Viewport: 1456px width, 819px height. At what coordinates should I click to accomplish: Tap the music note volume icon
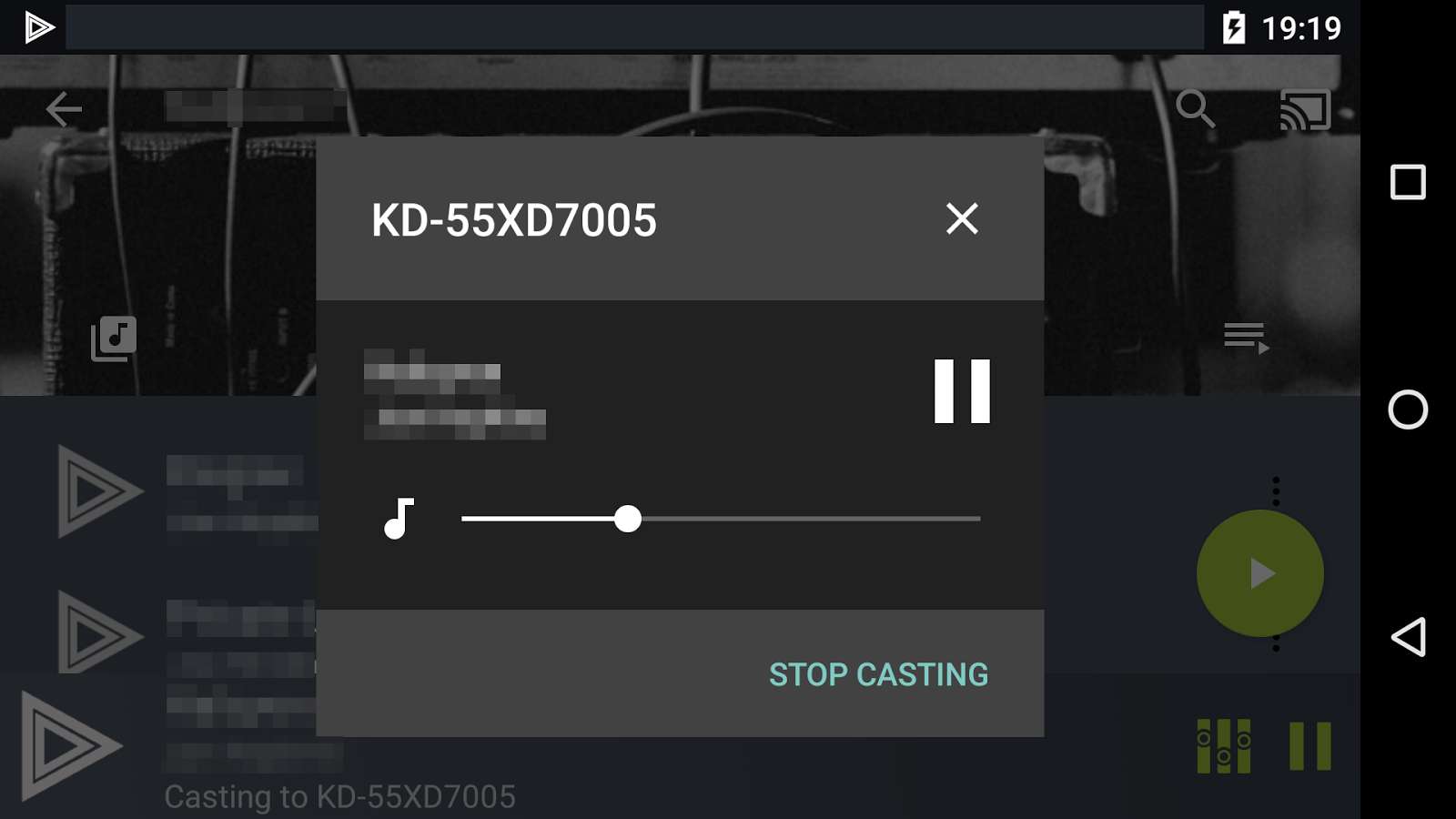[x=399, y=519]
